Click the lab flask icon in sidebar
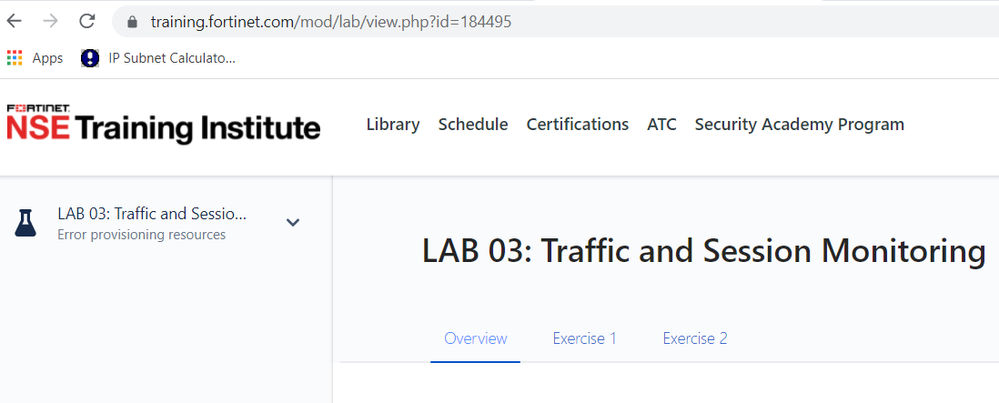 [x=25, y=222]
